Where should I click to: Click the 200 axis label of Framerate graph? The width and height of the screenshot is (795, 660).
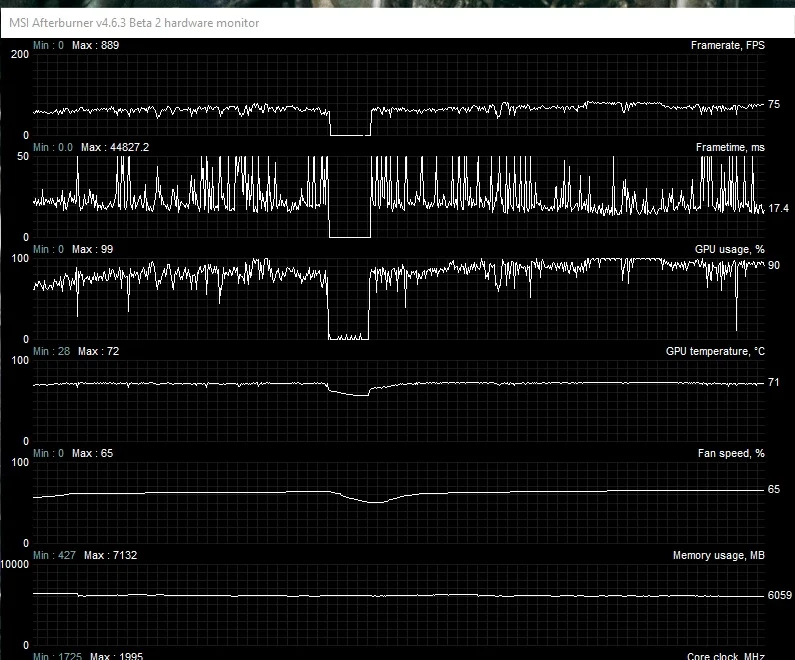coord(20,54)
